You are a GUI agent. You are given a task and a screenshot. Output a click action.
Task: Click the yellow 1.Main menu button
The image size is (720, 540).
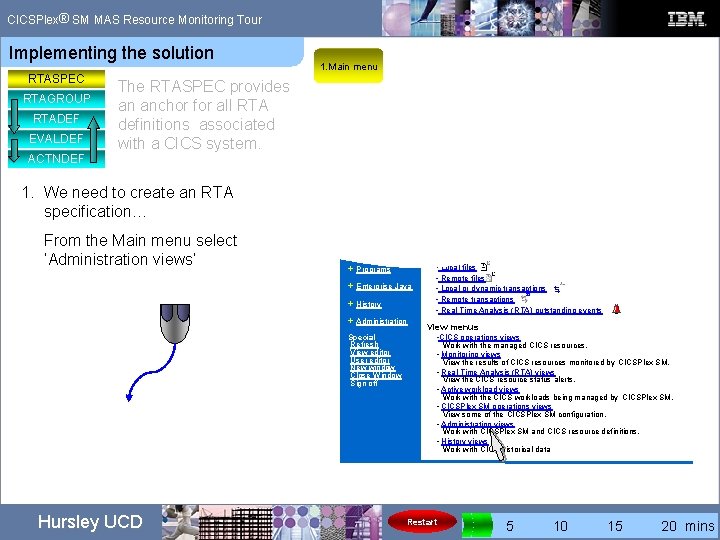[x=348, y=66]
